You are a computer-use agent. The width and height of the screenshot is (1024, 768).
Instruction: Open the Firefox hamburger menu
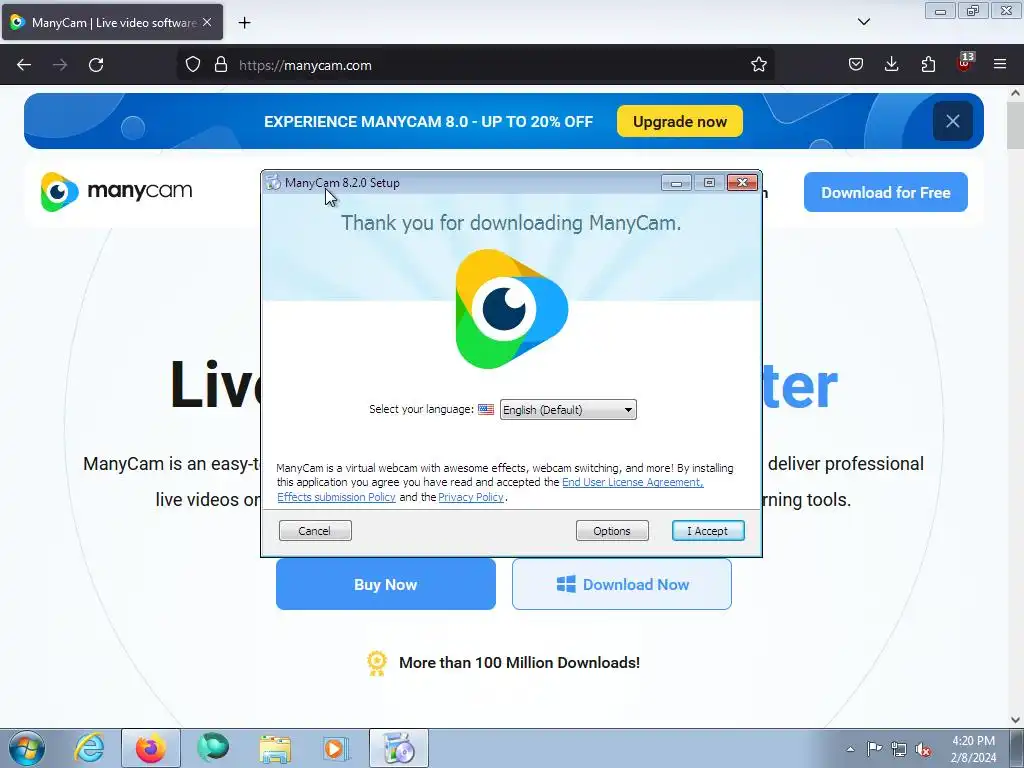click(1000, 65)
